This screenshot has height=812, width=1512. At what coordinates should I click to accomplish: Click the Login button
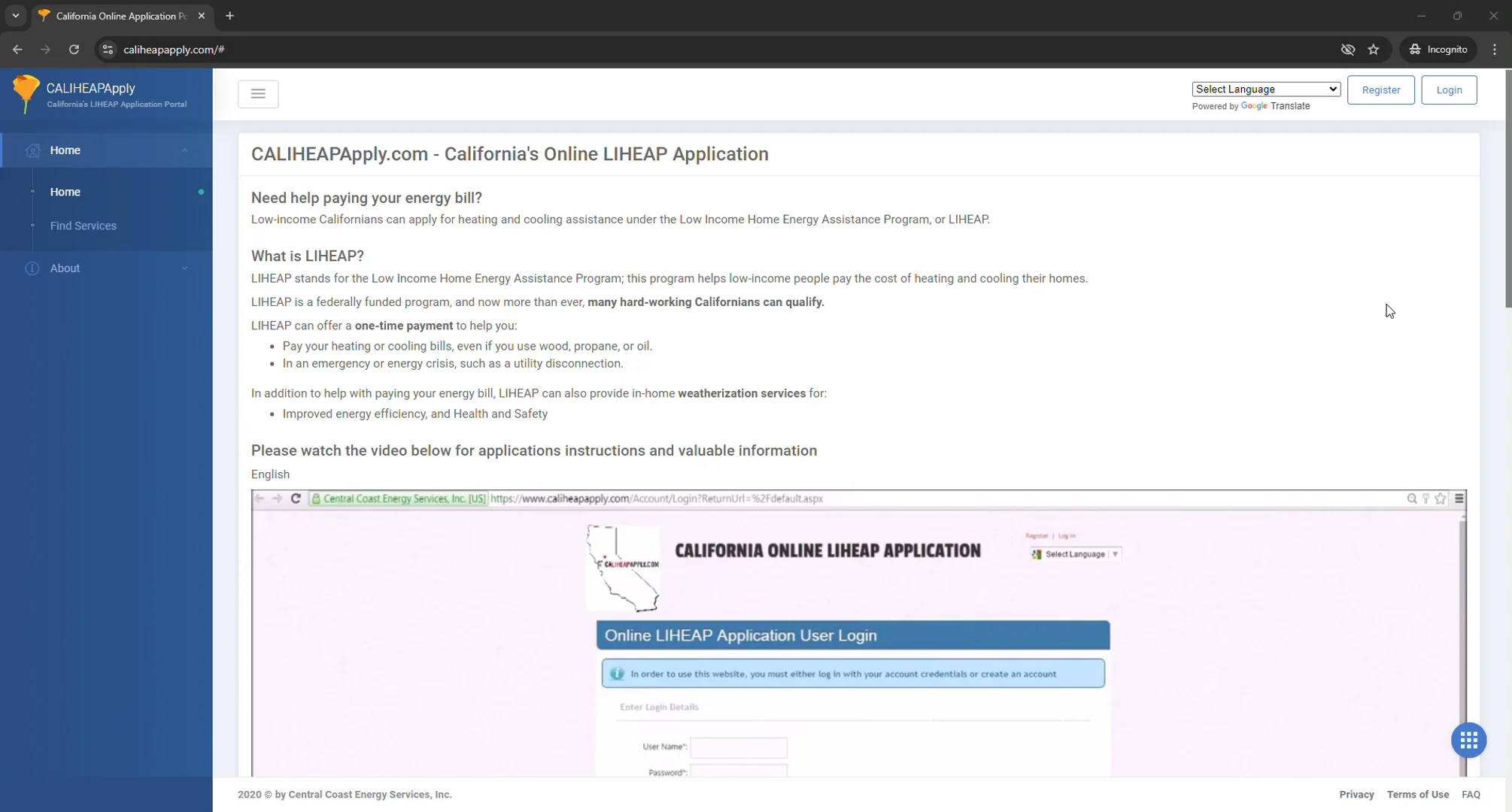point(1449,90)
